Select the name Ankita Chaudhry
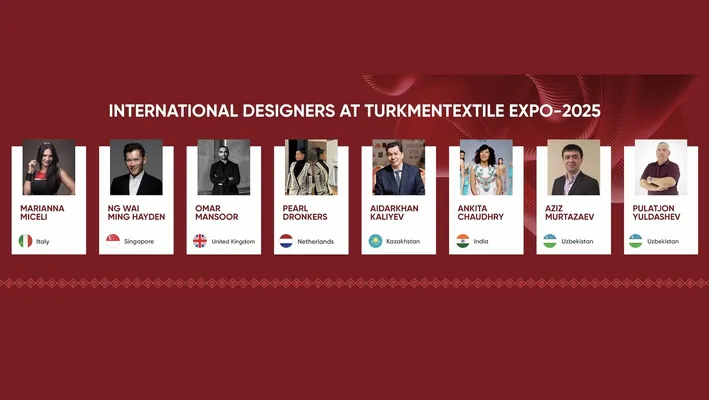This screenshot has width=709, height=400. (x=480, y=212)
